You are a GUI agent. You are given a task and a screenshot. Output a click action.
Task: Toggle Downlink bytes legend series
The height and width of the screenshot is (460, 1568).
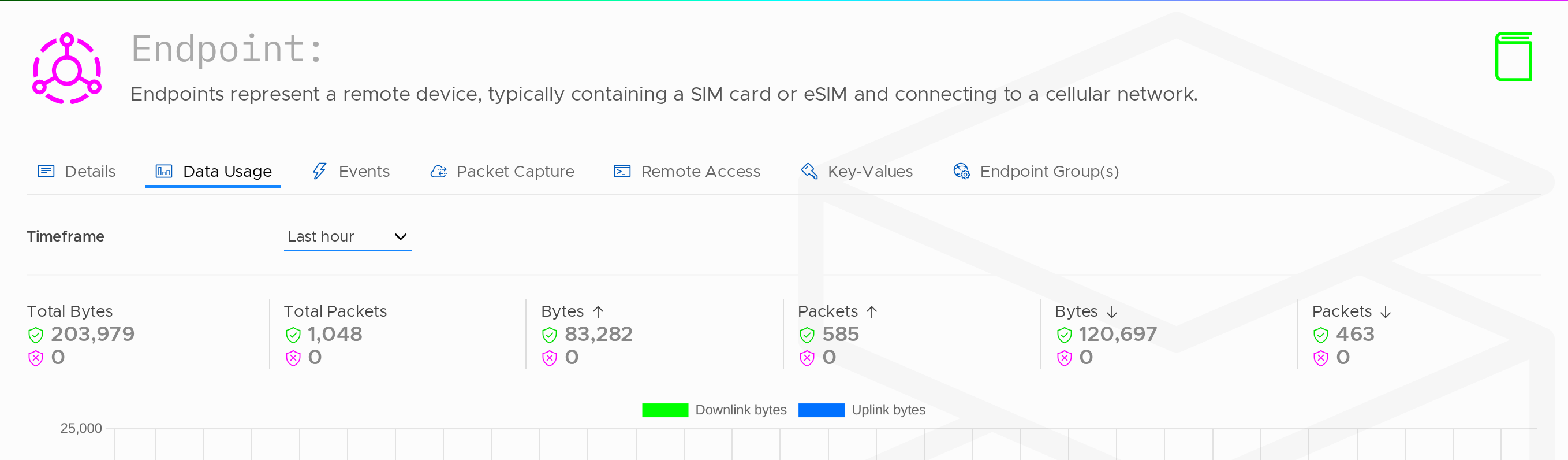(x=714, y=410)
